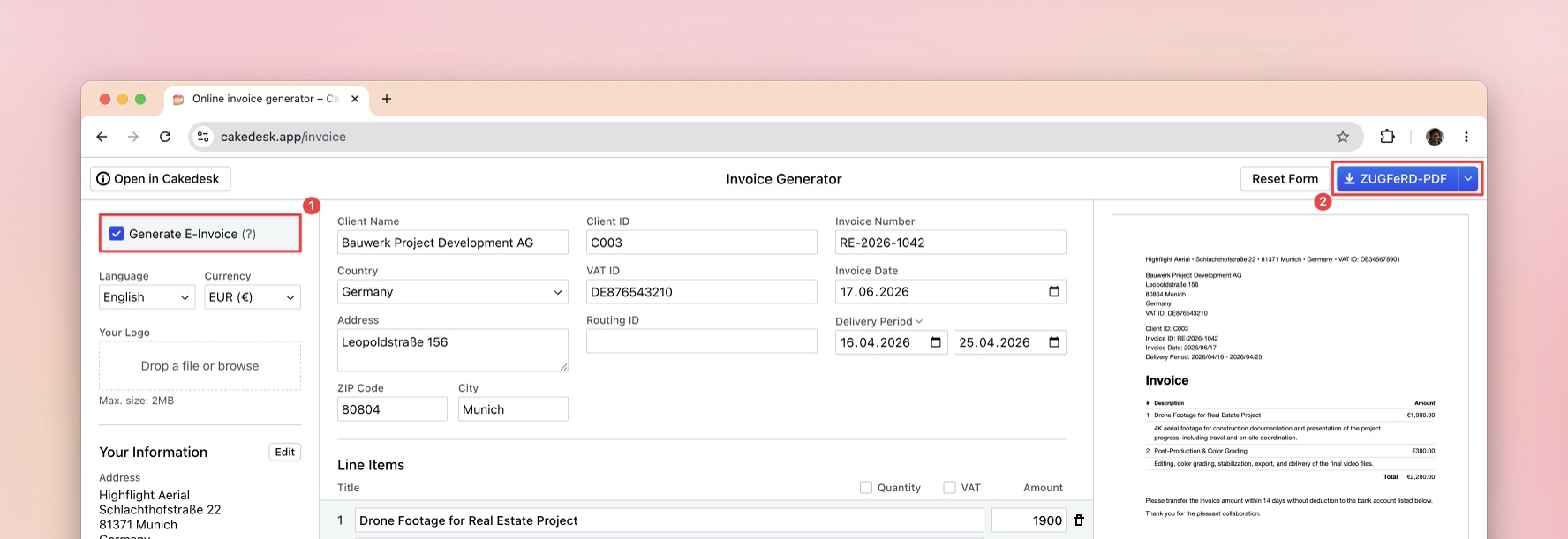Click the invoice preview thumbnail
This screenshot has height=539, width=1568.
click(x=1290, y=377)
